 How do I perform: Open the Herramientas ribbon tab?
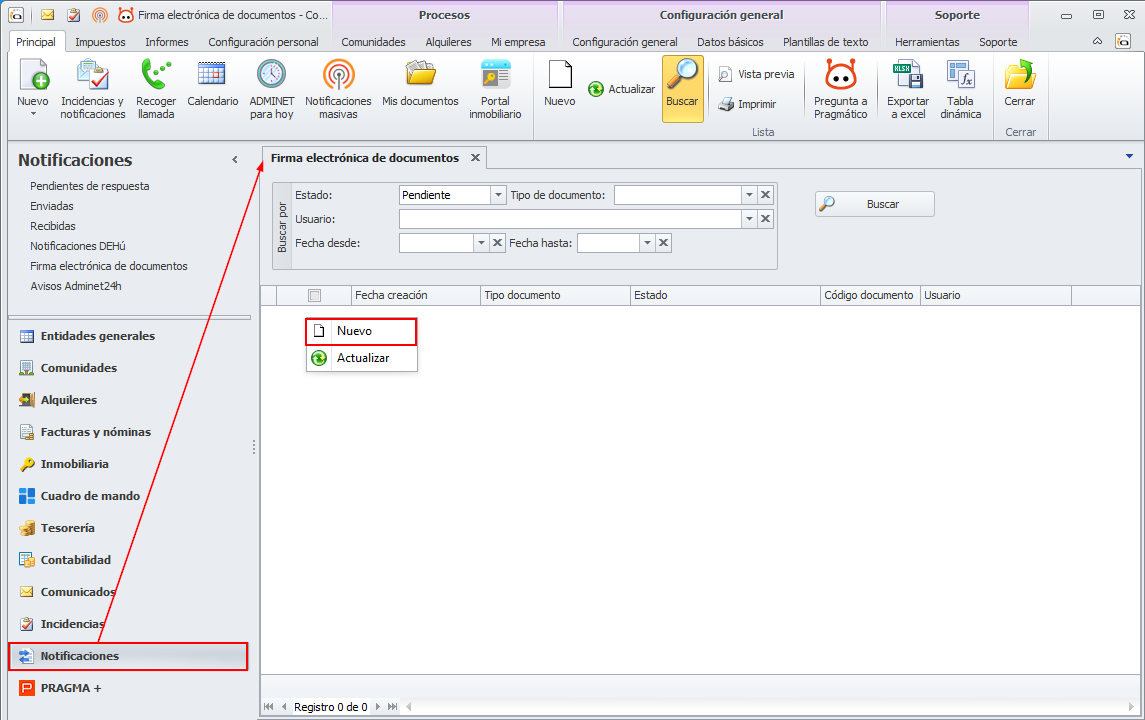[x=927, y=42]
